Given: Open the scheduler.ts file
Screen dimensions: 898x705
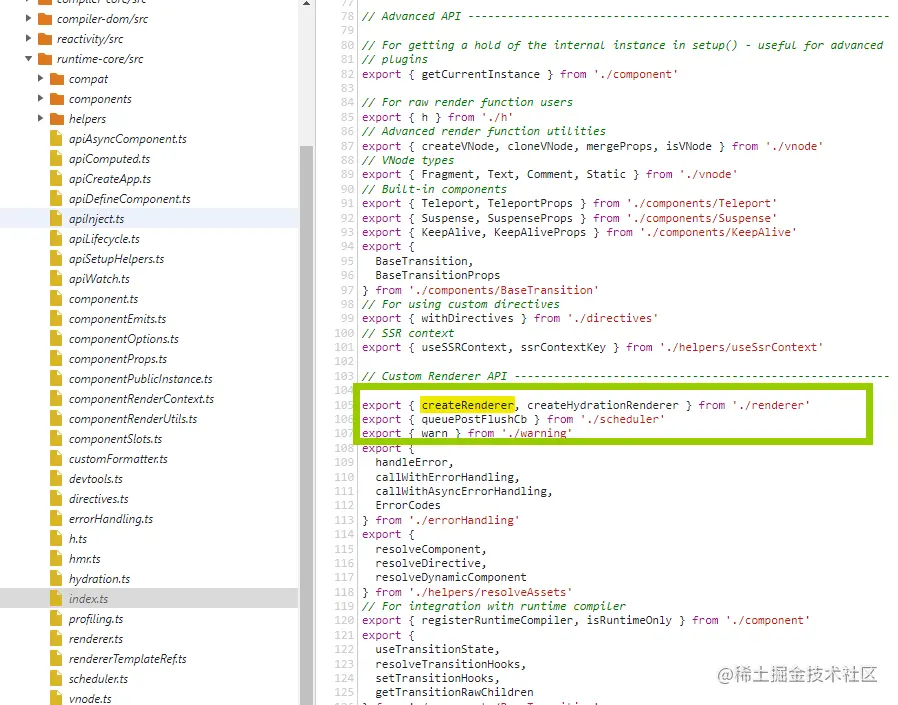Looking at the screenshot, I should [98, 679].
